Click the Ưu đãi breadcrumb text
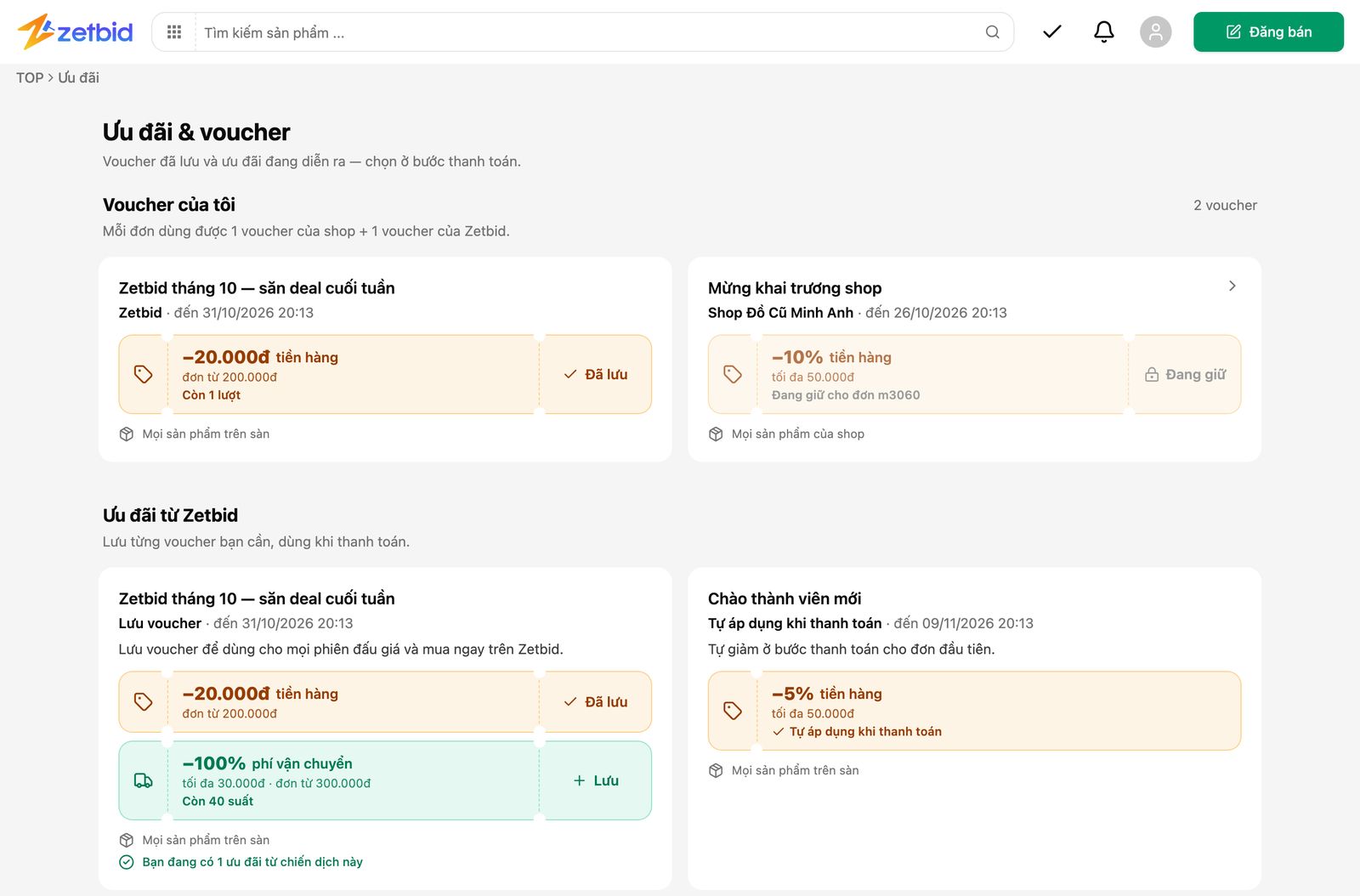This screenshot has width=1360, height=896. 78,77
